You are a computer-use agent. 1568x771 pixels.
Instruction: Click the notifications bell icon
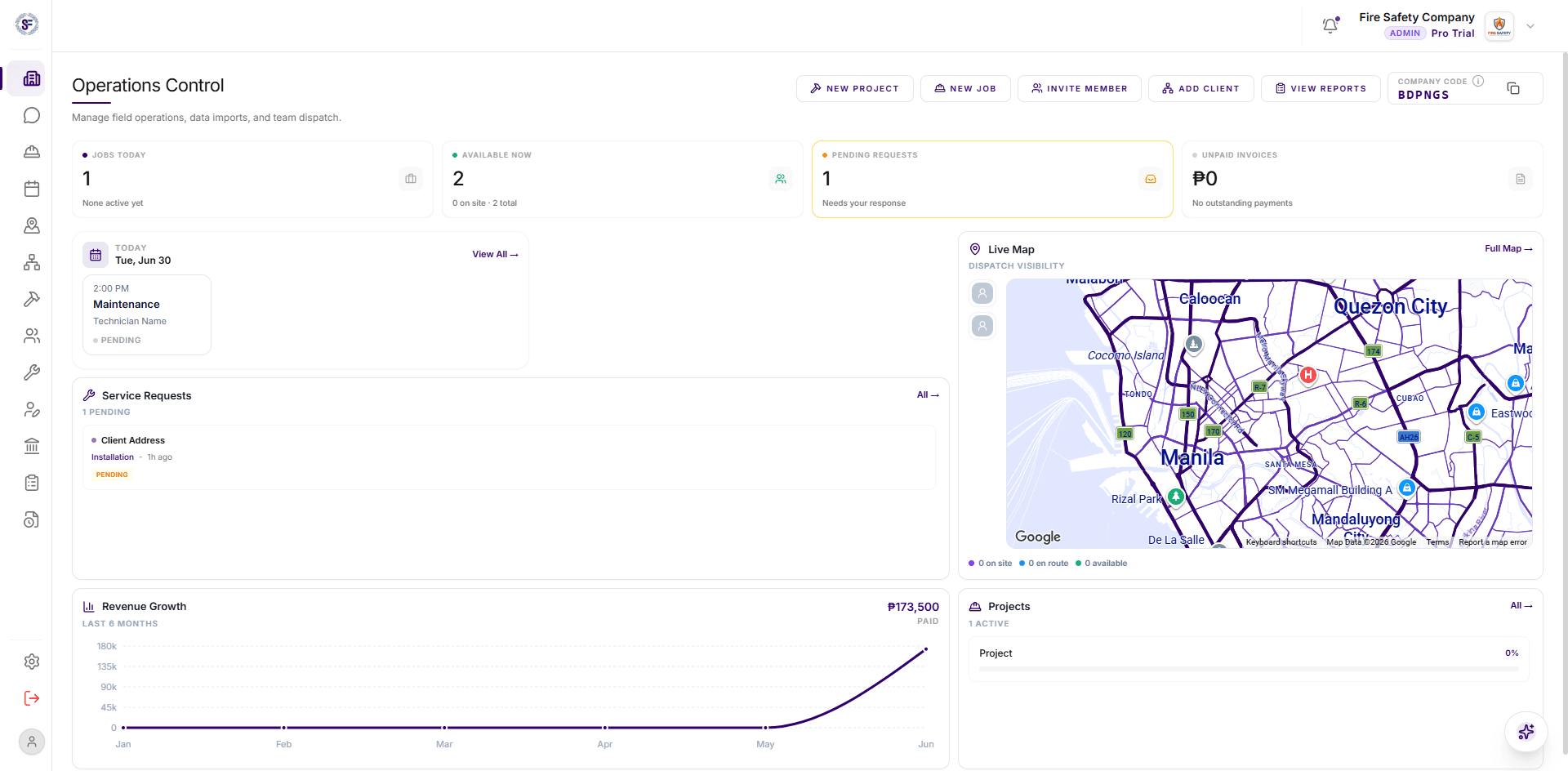1330,25
